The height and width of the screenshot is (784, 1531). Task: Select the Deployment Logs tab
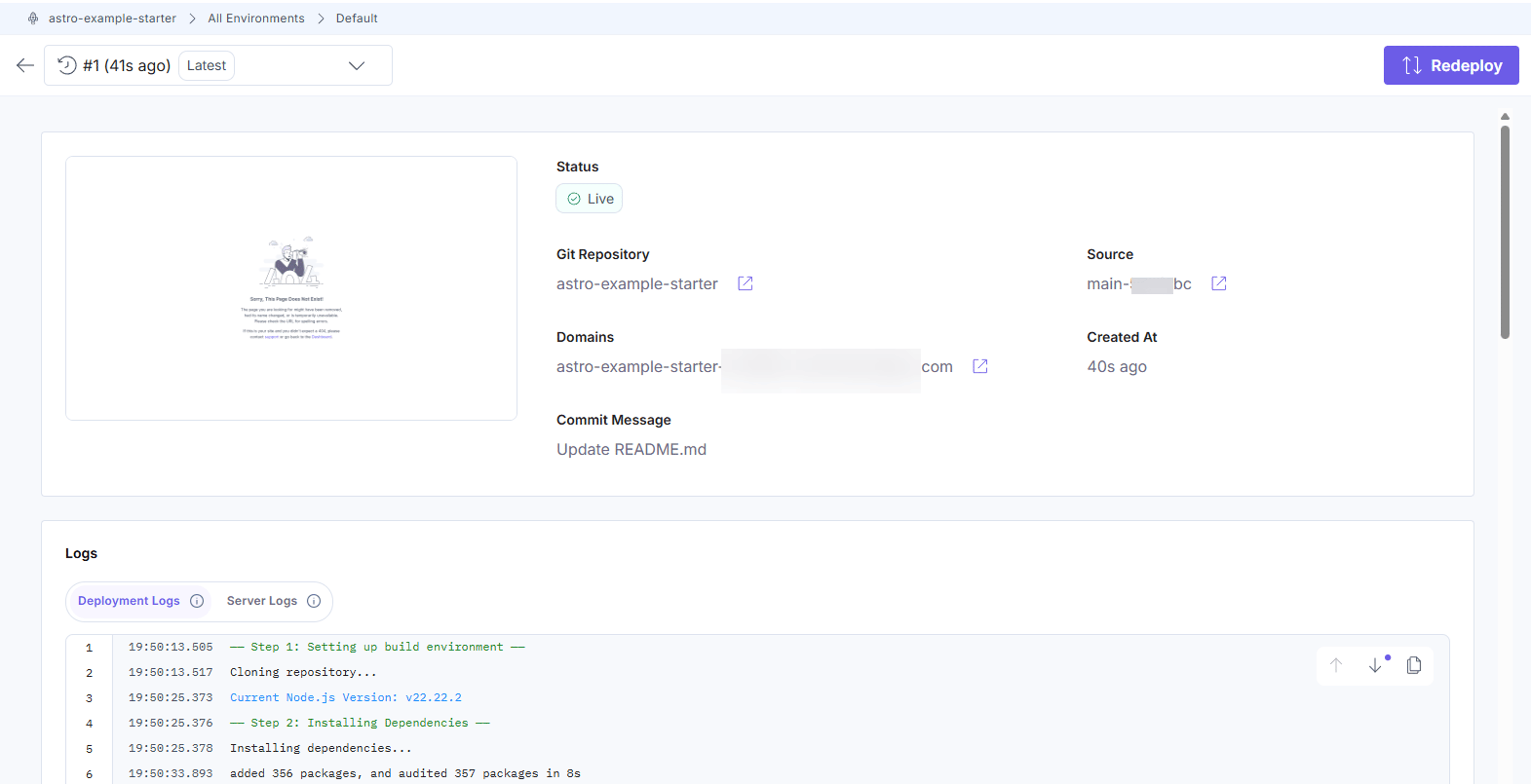128,601
